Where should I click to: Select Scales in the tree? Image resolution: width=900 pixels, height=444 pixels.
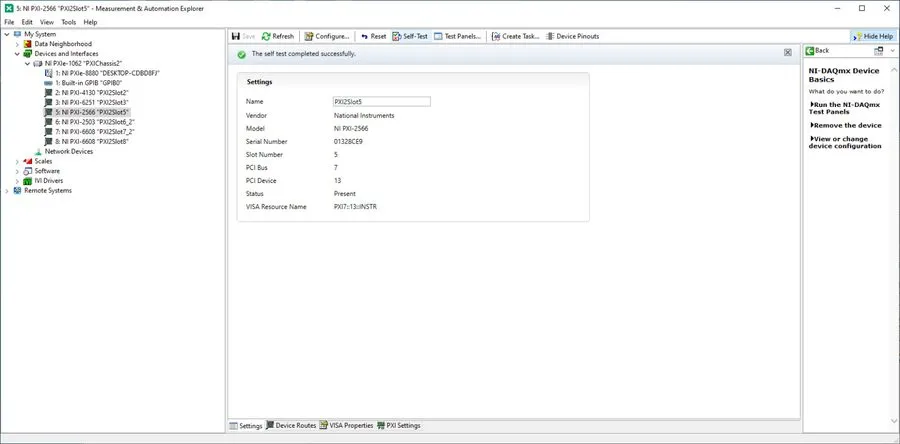click(x=43, y=162)
